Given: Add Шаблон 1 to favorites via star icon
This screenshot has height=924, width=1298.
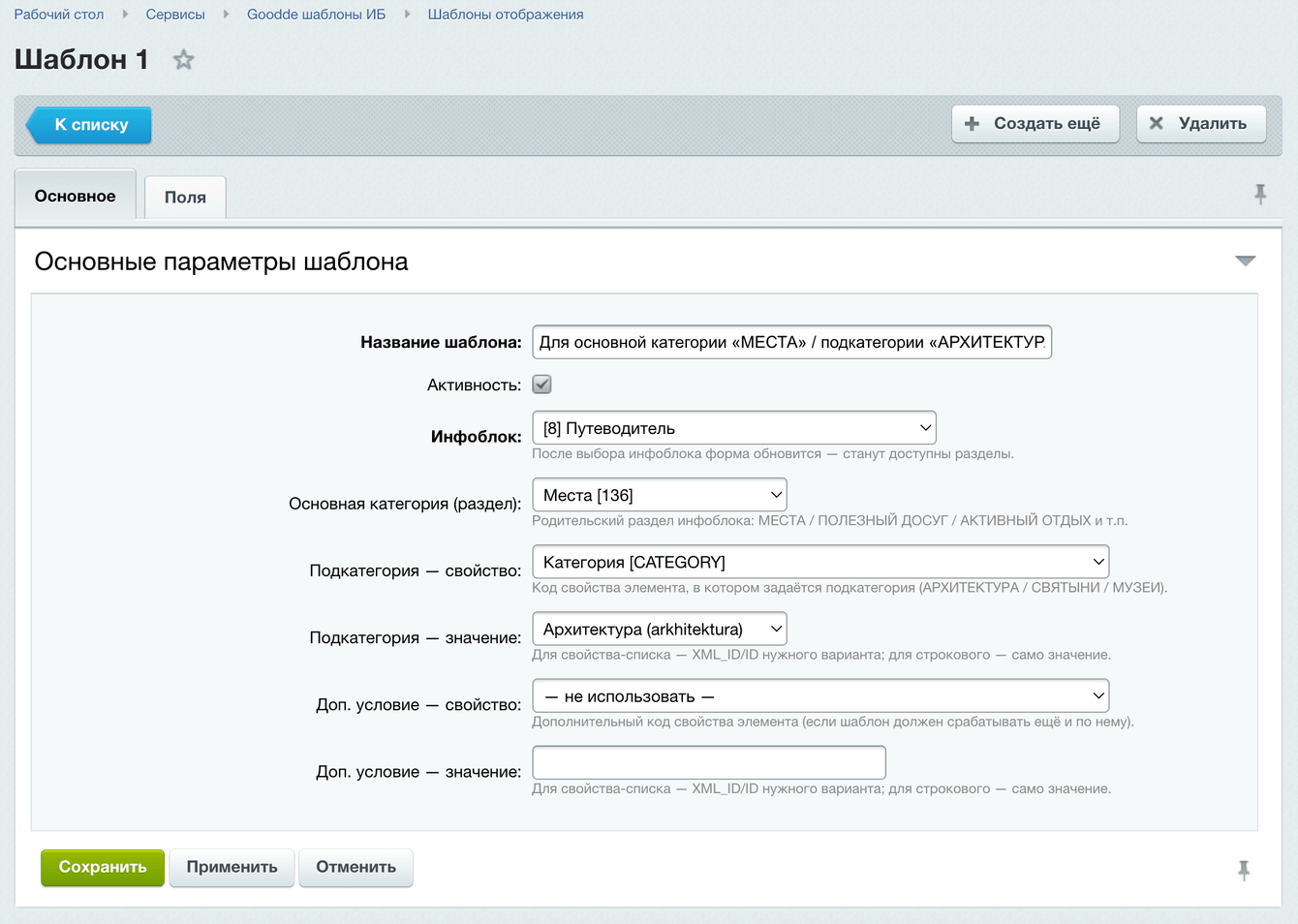Looking at the screenshot, I should 183,60.
